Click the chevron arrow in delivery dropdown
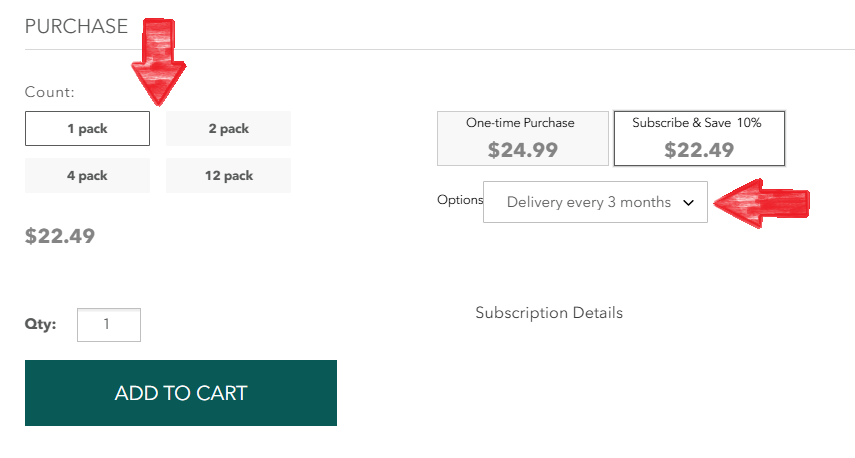This screenshot has height=458, width=855. [688, 202]
